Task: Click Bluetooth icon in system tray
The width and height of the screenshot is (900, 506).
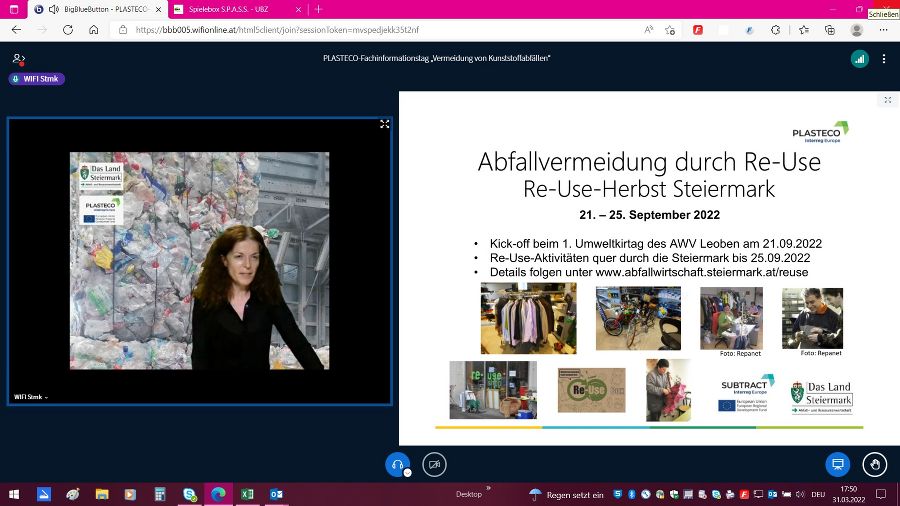Action: click(631, 494)
